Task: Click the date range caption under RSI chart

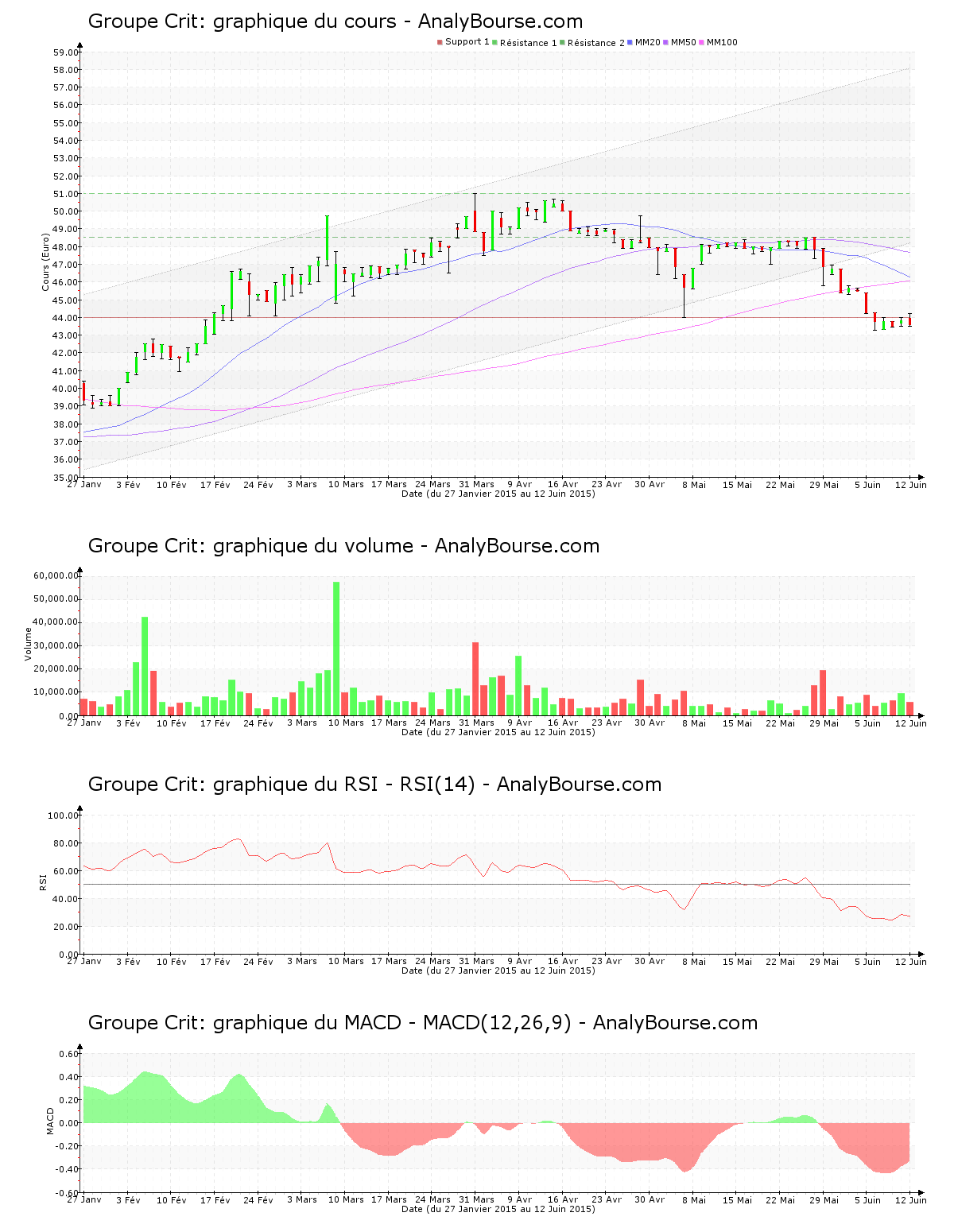Action: coord(498,970)
